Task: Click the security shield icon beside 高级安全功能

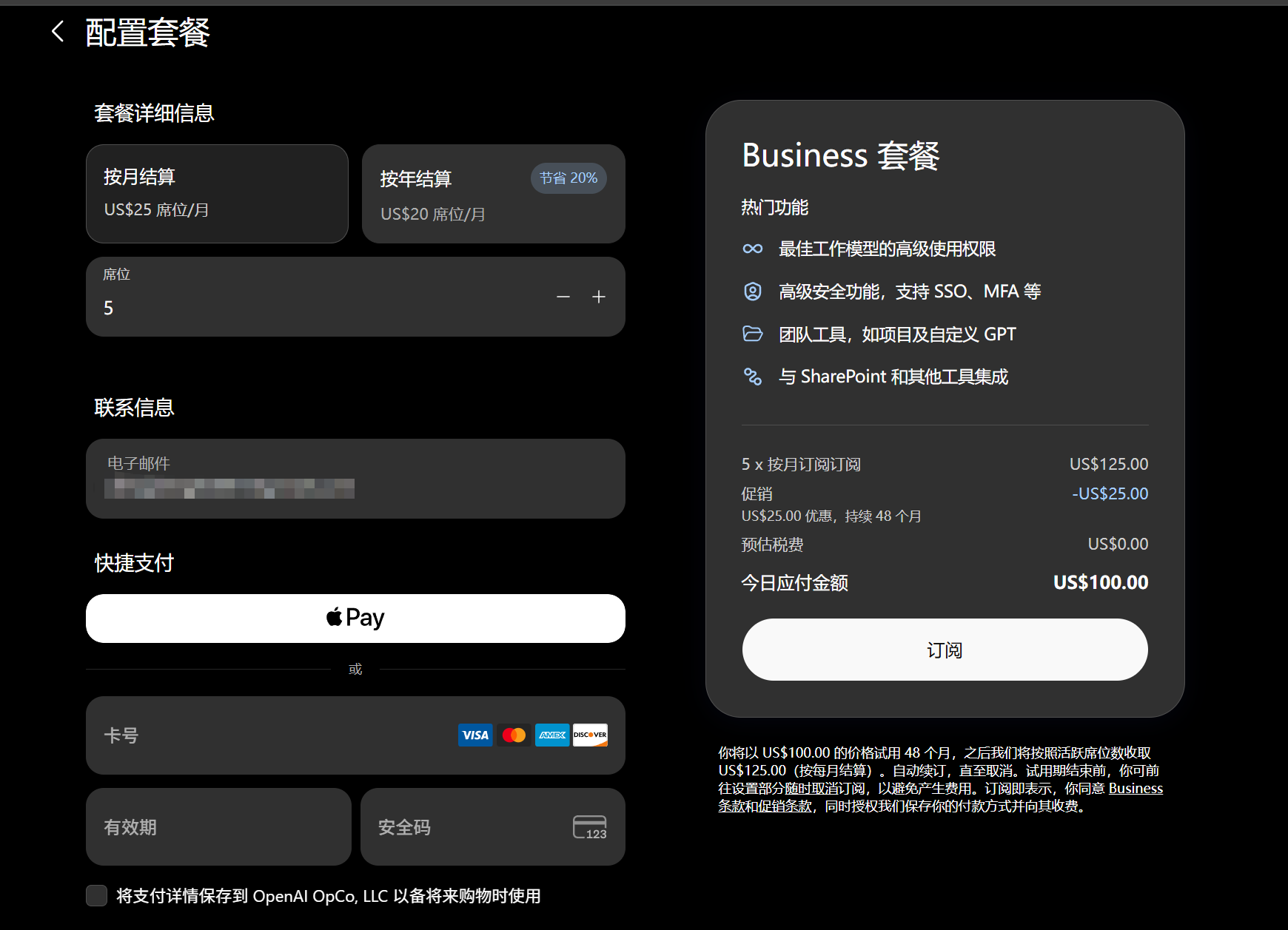Action: pyautogui.click(x=753, y=292)
